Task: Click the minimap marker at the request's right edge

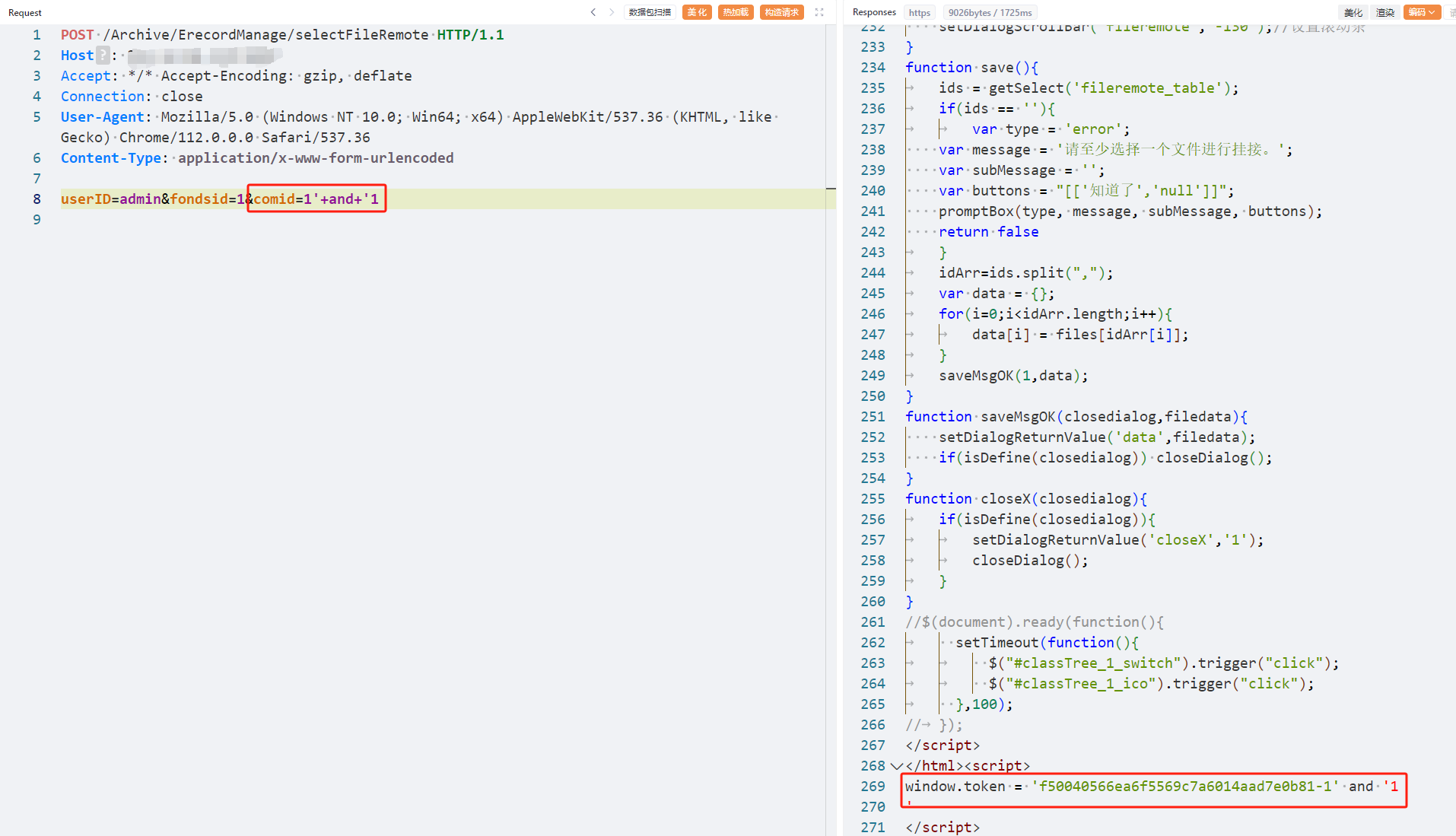Action: [x=831, y=189]
